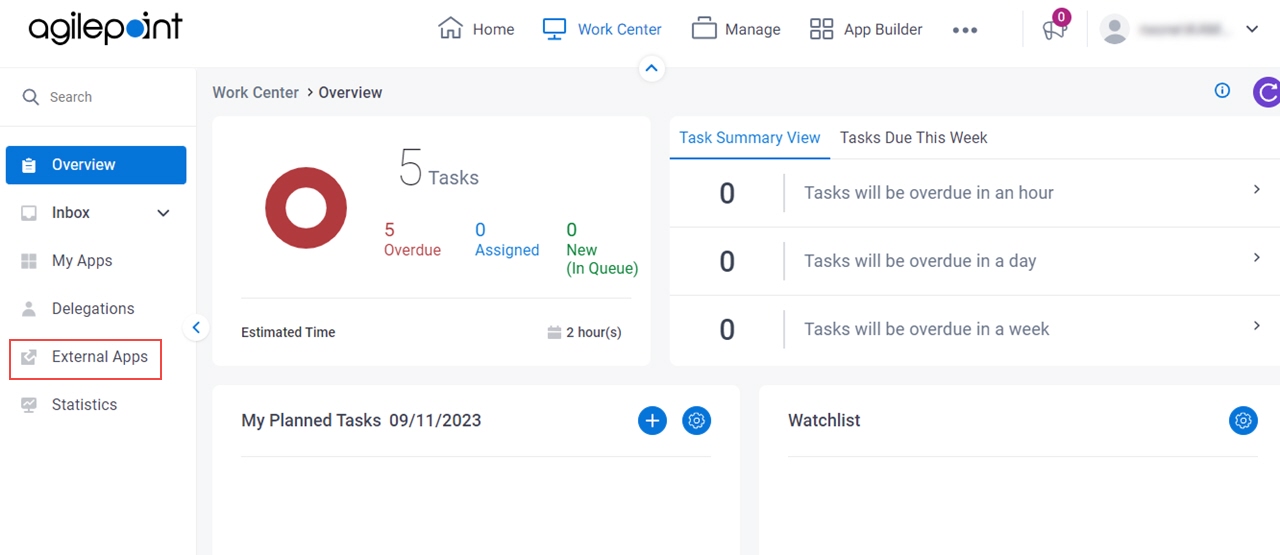
Task: Open My Planned Tasks settings gear
Action: point(697,421)
